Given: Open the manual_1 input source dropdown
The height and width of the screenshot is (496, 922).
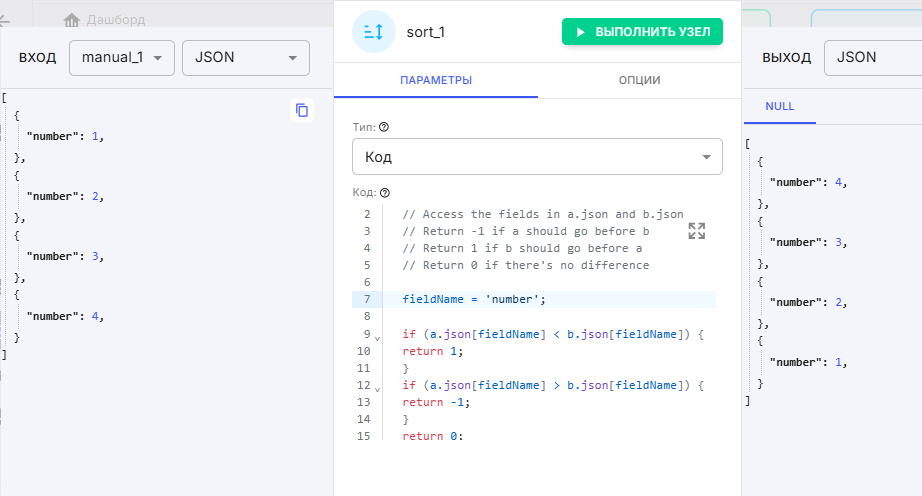Looking at the screenshot, I should click(x=122, y=58).
